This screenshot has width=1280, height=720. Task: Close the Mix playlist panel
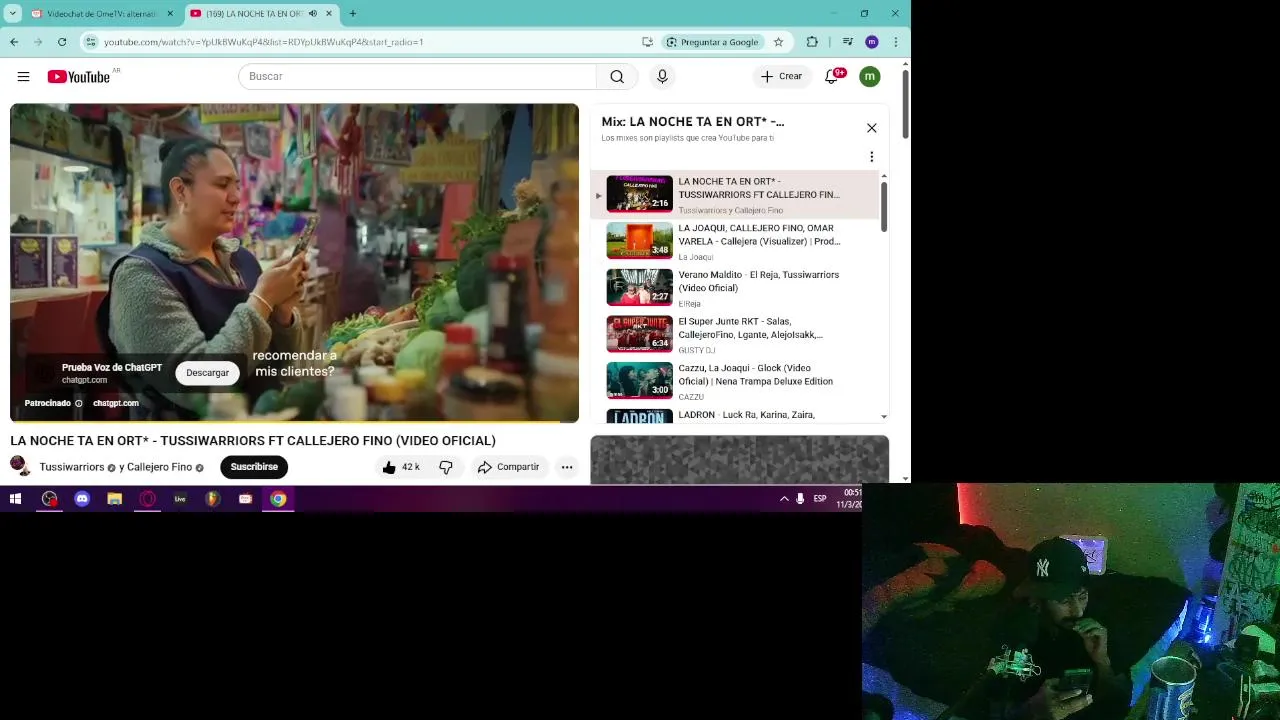pyautogui.click(x=872, y=128)
